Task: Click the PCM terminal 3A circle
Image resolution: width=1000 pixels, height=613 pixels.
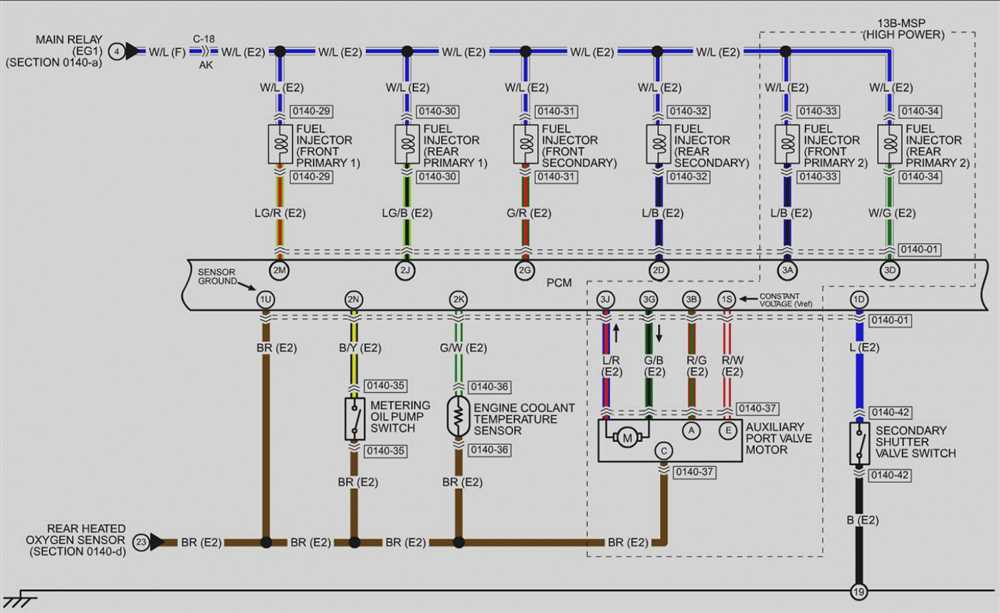Action: pyautogui.click(x=788, y=270)
